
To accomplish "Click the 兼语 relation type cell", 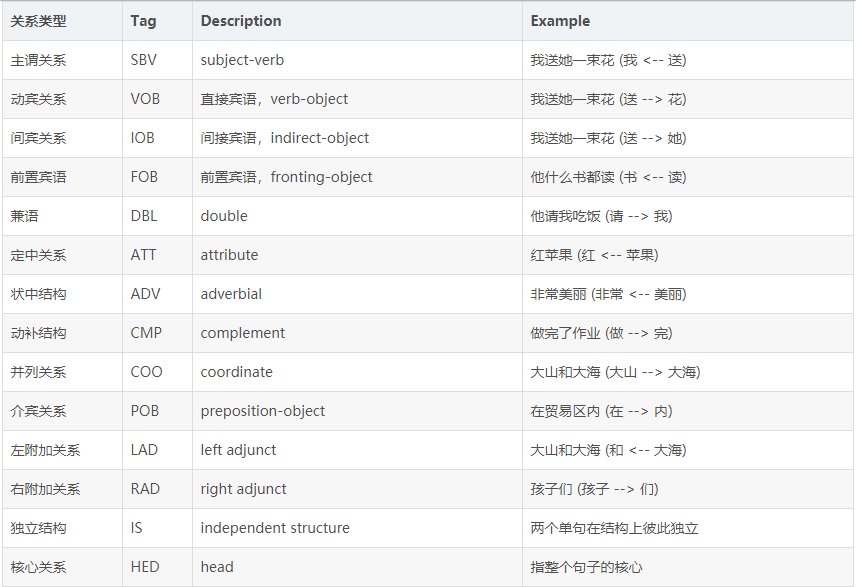I will click(24, 216).
